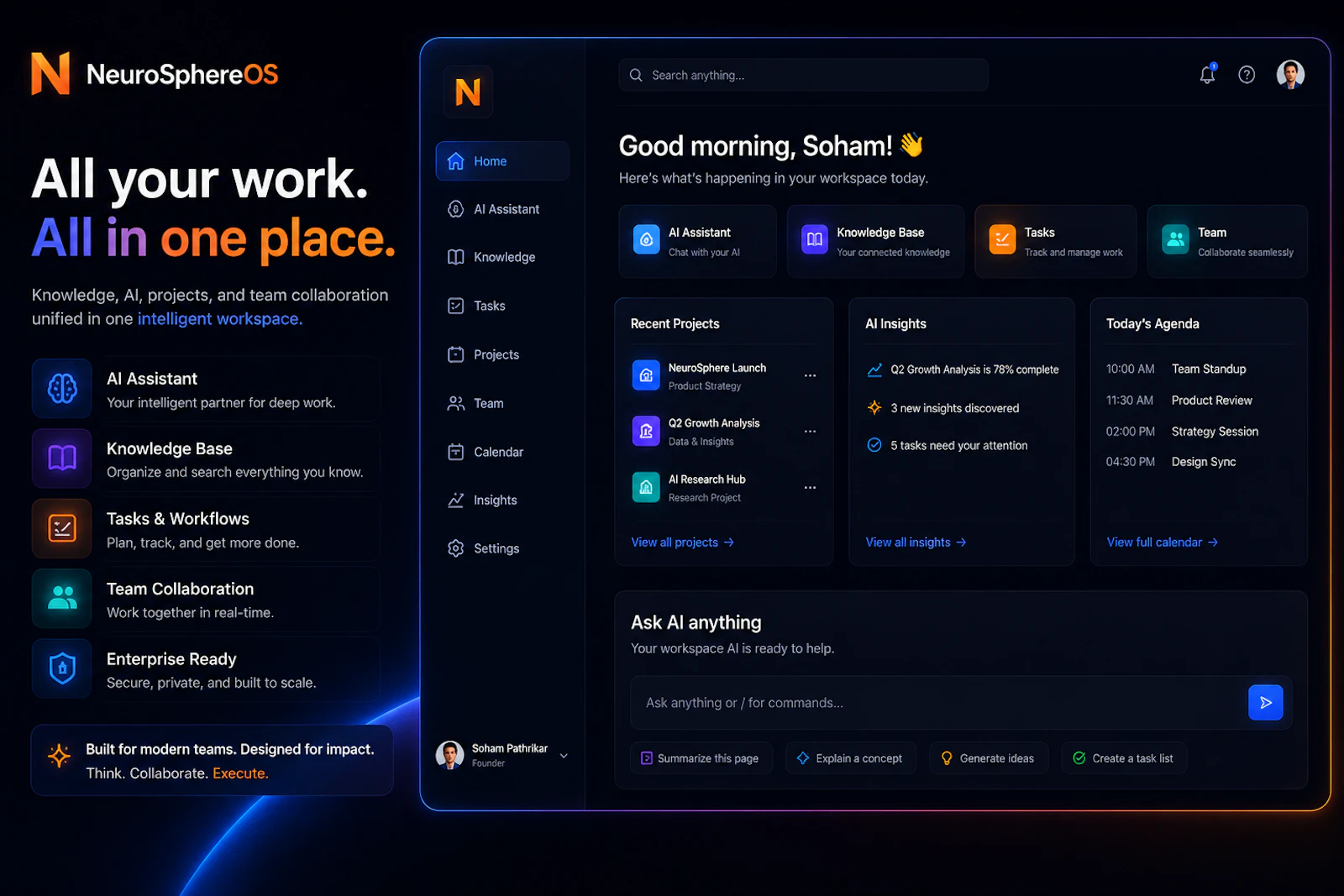Click the brain icon beside AI Assistant feature

[62, 388]
